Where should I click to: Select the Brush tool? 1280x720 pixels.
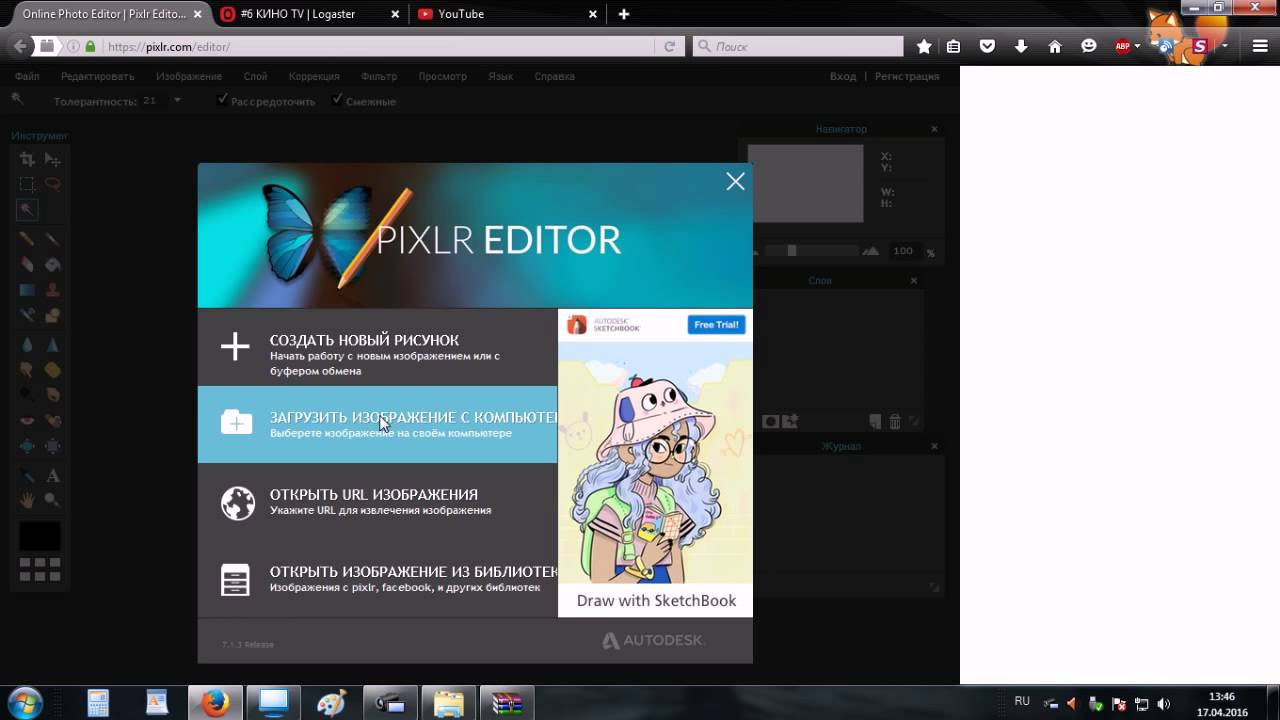pos(52,239)
